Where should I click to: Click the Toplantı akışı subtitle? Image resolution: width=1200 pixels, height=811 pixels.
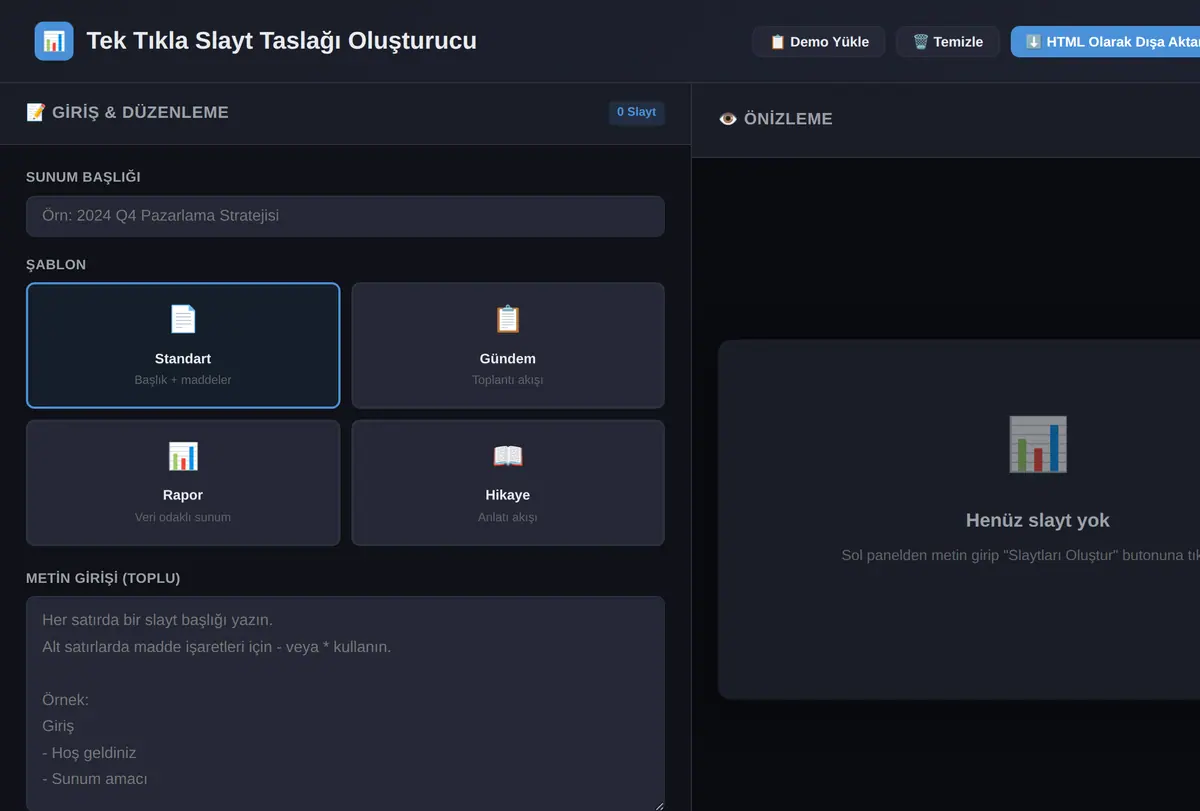pyautogui.click(x=508, y=380)
